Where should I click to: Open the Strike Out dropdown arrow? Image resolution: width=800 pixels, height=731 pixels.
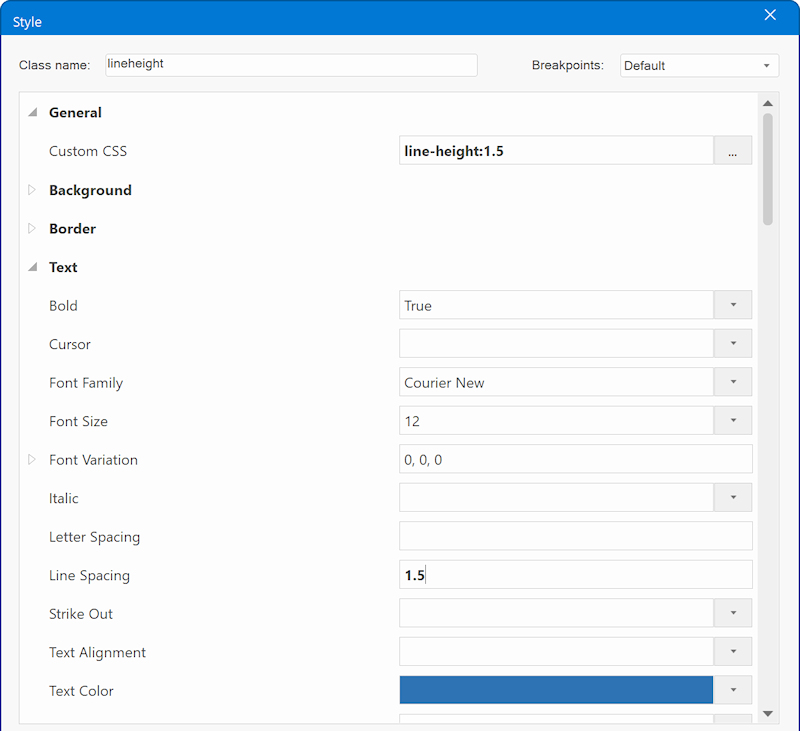click(x=732, y=614)
